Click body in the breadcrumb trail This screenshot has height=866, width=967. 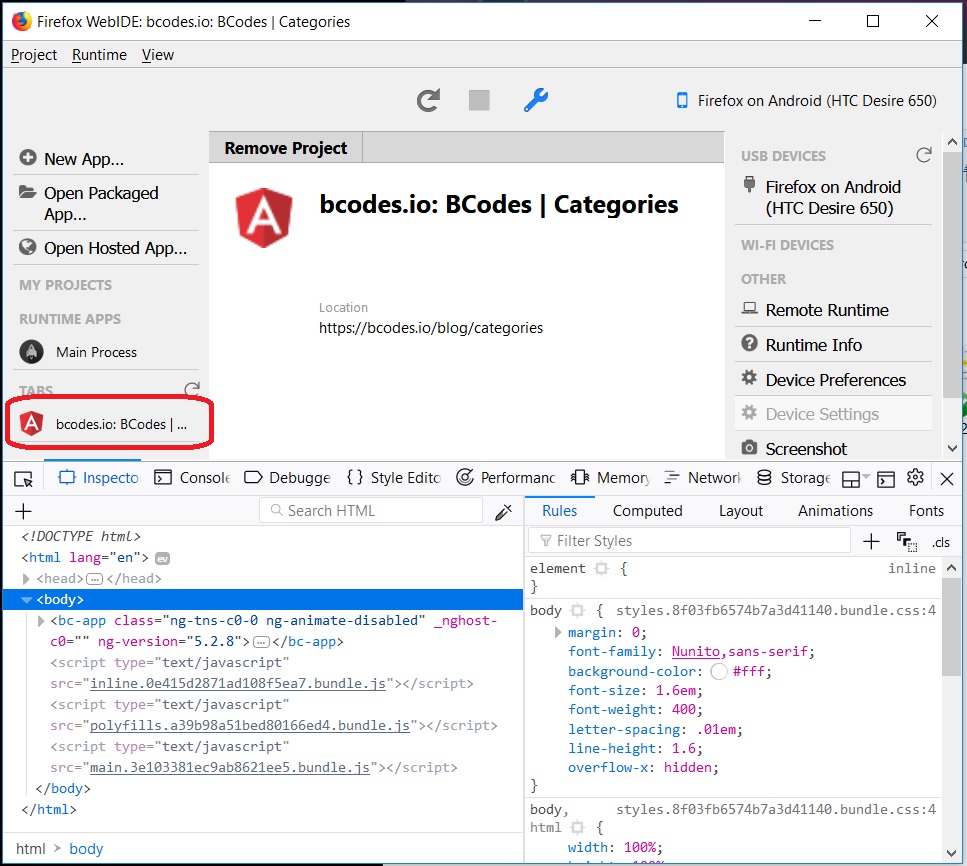click(86, 849)
